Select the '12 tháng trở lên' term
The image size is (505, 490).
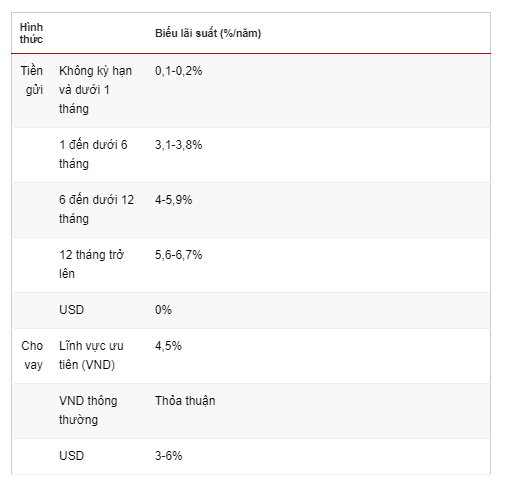click(x=91, y=264)
